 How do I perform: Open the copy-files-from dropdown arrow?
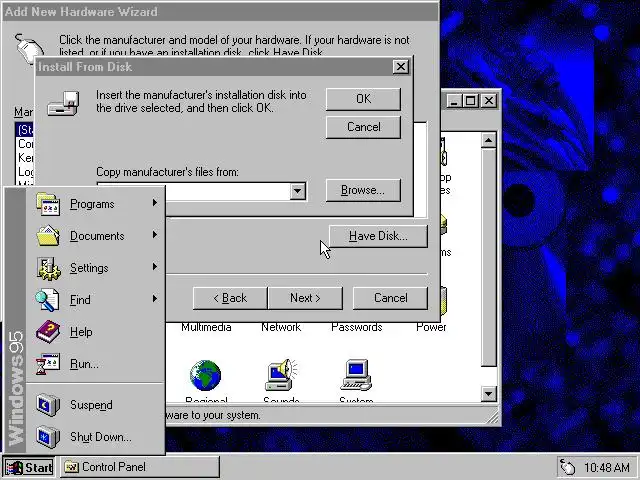[298, 191]
